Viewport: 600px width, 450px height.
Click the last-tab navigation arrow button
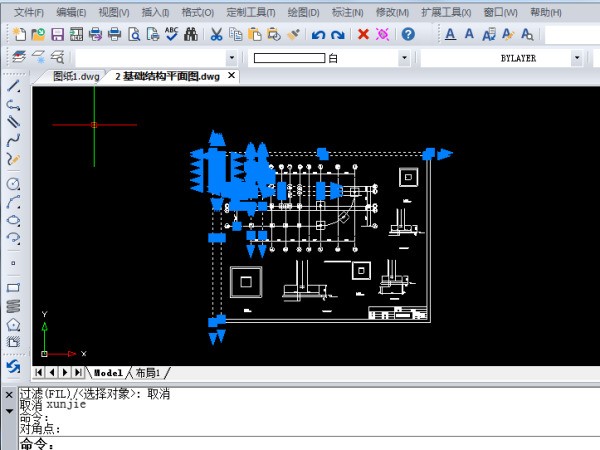pos(78,372)
